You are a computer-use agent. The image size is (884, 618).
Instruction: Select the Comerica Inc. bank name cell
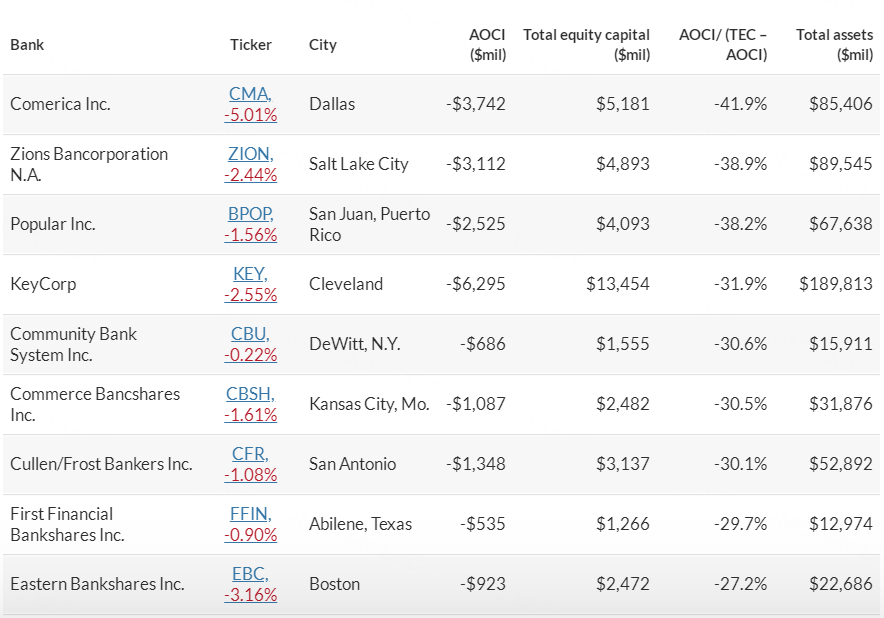point(60,104)
